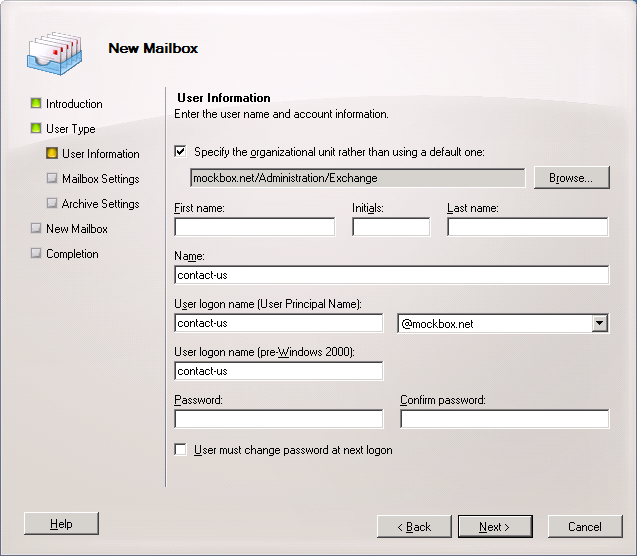Focus the First name field
Image resolution: width=637 pixels, height=556 pixels.
[255, 227]
